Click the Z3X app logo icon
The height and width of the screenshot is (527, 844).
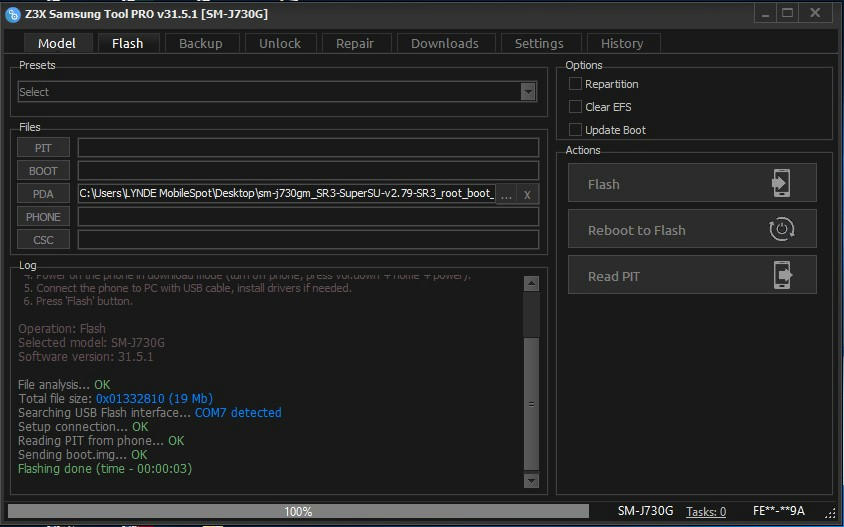coord(12,15)
